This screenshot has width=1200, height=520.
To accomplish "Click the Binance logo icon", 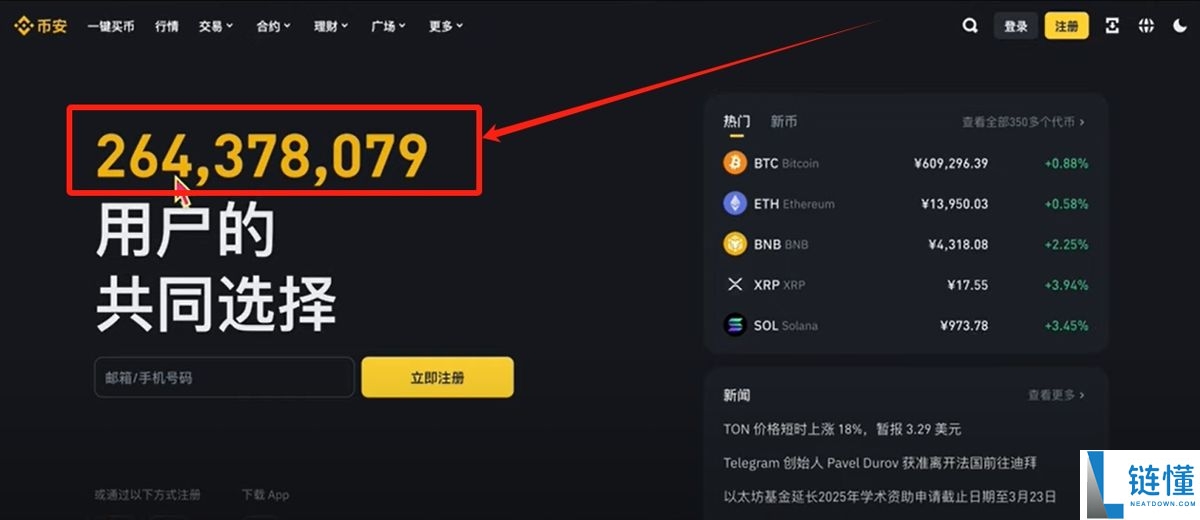I will click(x=23, y=27).
